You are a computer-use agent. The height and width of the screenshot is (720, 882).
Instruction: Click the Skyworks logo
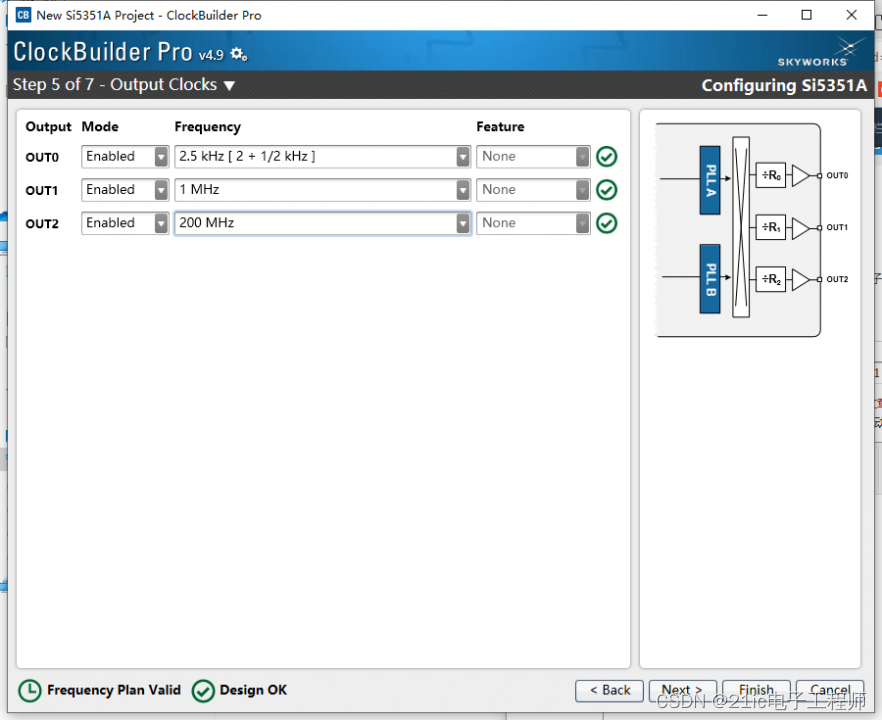tap(820, 53)
